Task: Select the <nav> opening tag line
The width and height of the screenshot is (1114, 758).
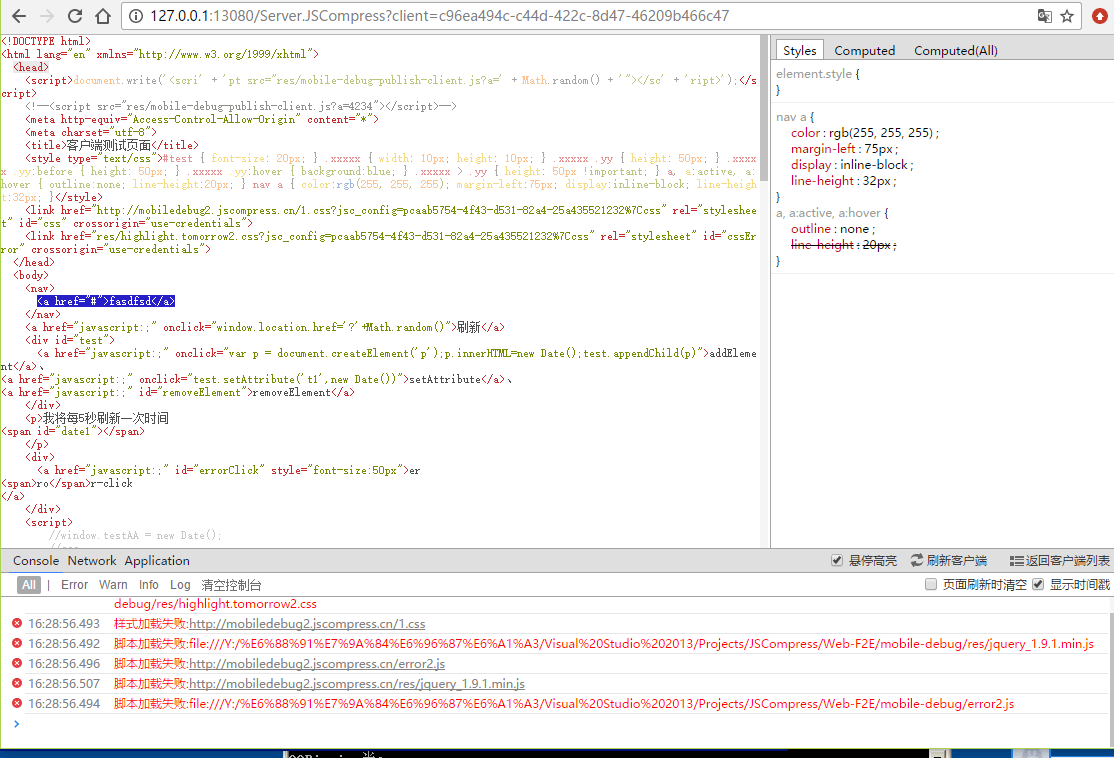Action: click(40, 288)
